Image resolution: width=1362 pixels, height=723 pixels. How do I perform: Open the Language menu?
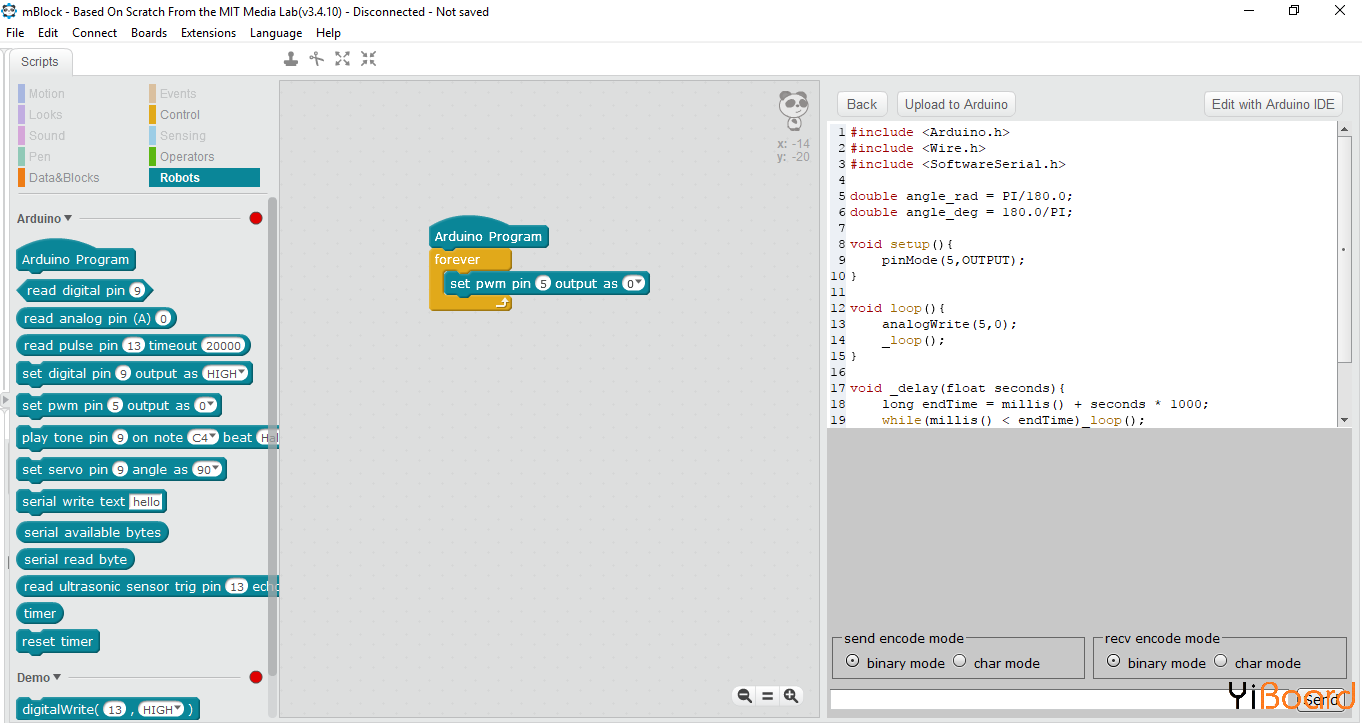click(x=276, y=33)
